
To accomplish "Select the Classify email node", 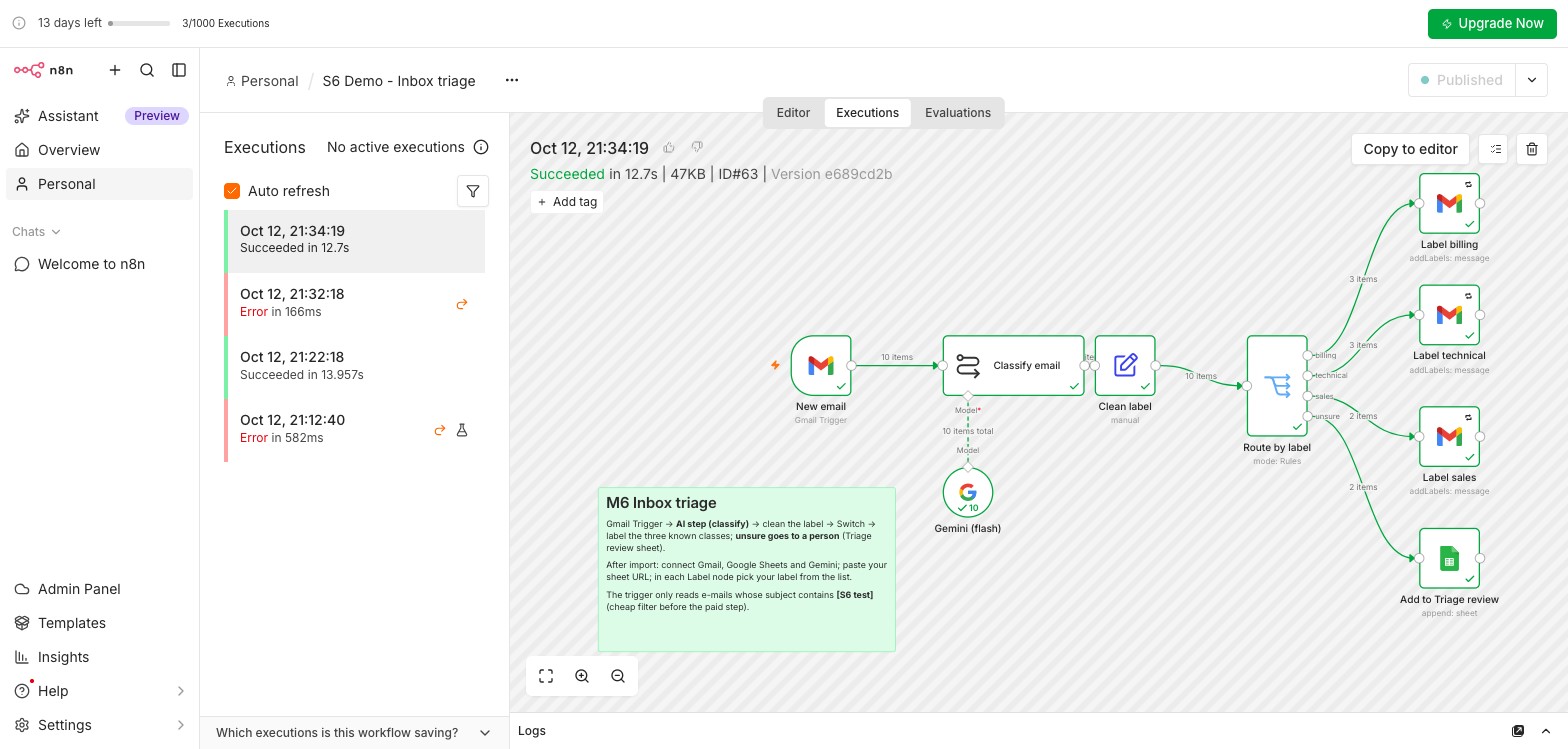I will tap(1013, 365).
